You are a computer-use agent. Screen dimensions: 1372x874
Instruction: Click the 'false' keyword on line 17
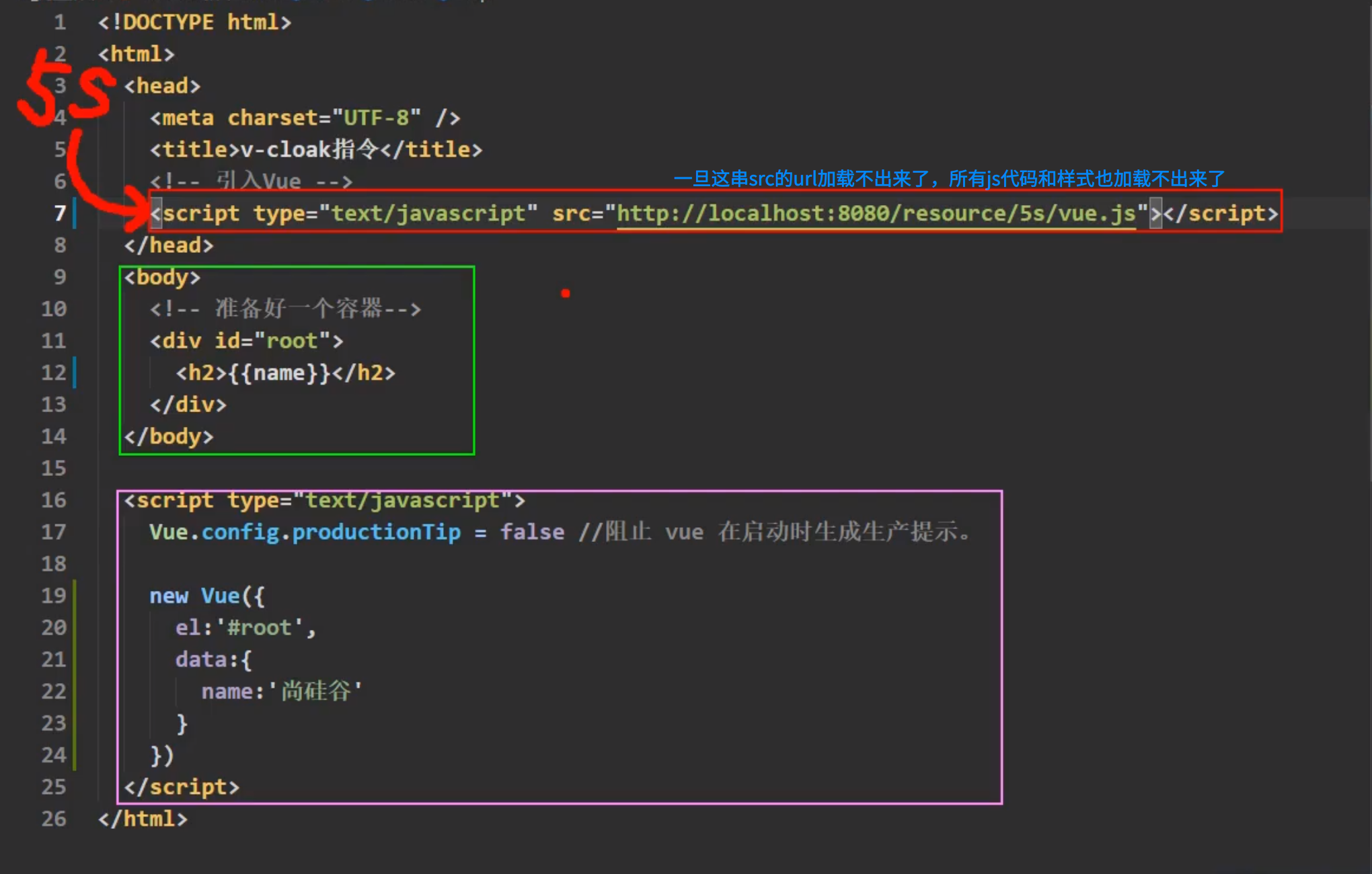532,532
